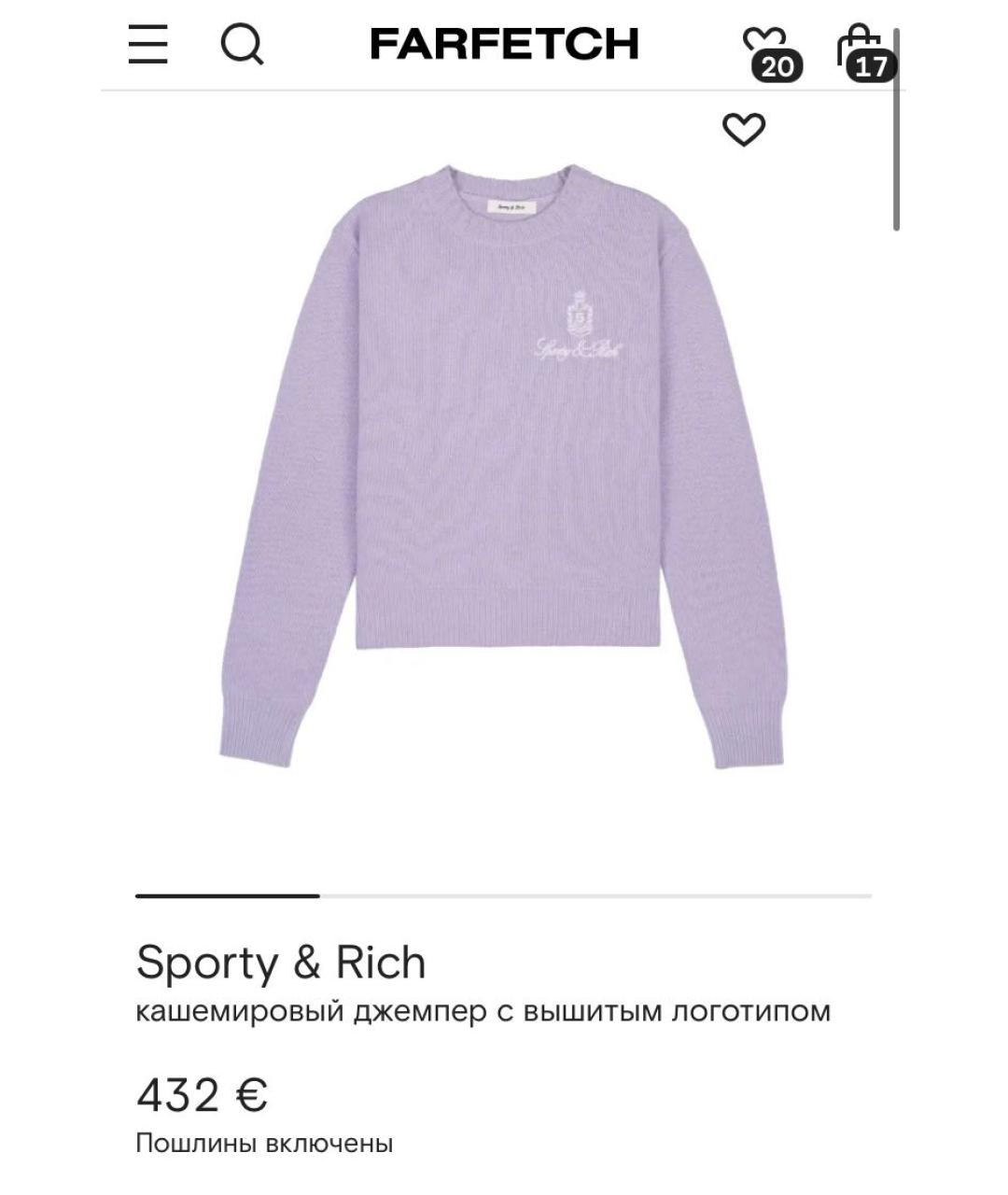This screenshot has width=1008, height=1195.
Task: Tap the Пошлины включены duties note
Action: click(x=264, y=1143)
